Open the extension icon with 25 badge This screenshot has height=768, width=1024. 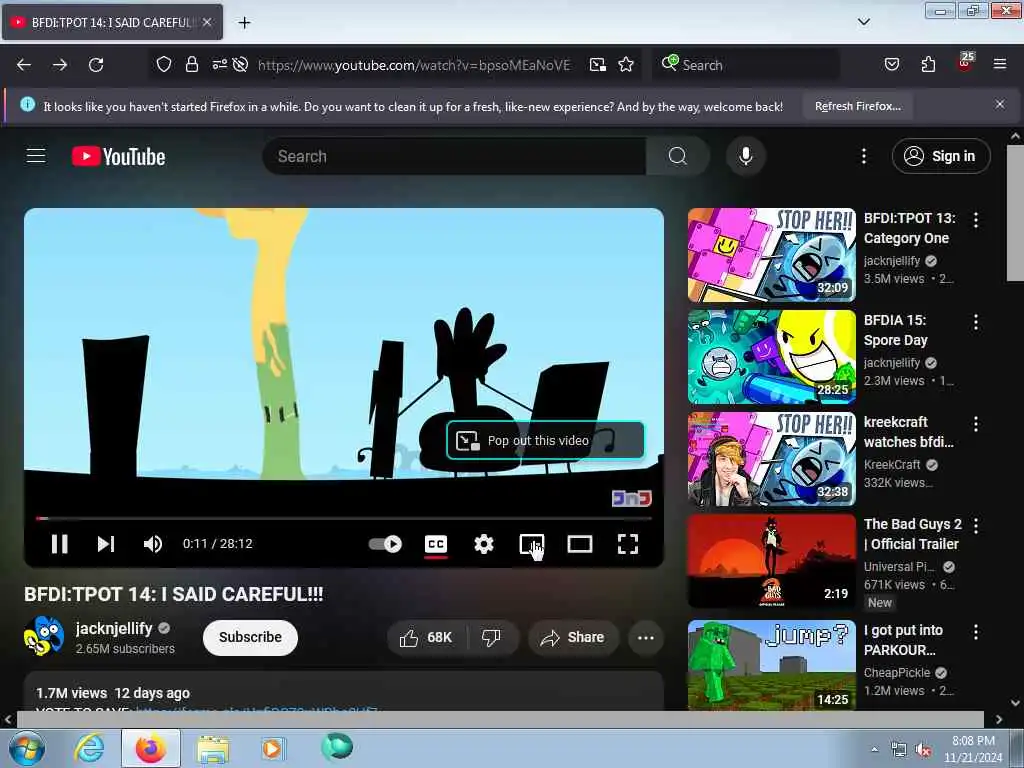[x=965, y=62]
